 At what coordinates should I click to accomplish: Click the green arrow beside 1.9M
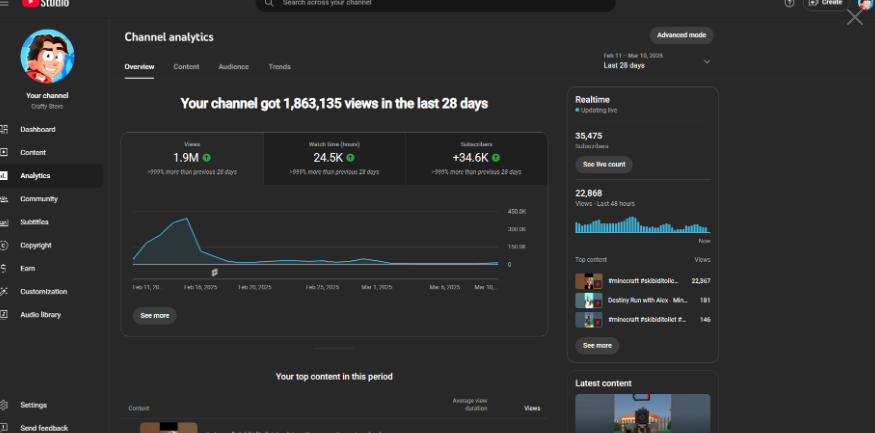point(206,158)
